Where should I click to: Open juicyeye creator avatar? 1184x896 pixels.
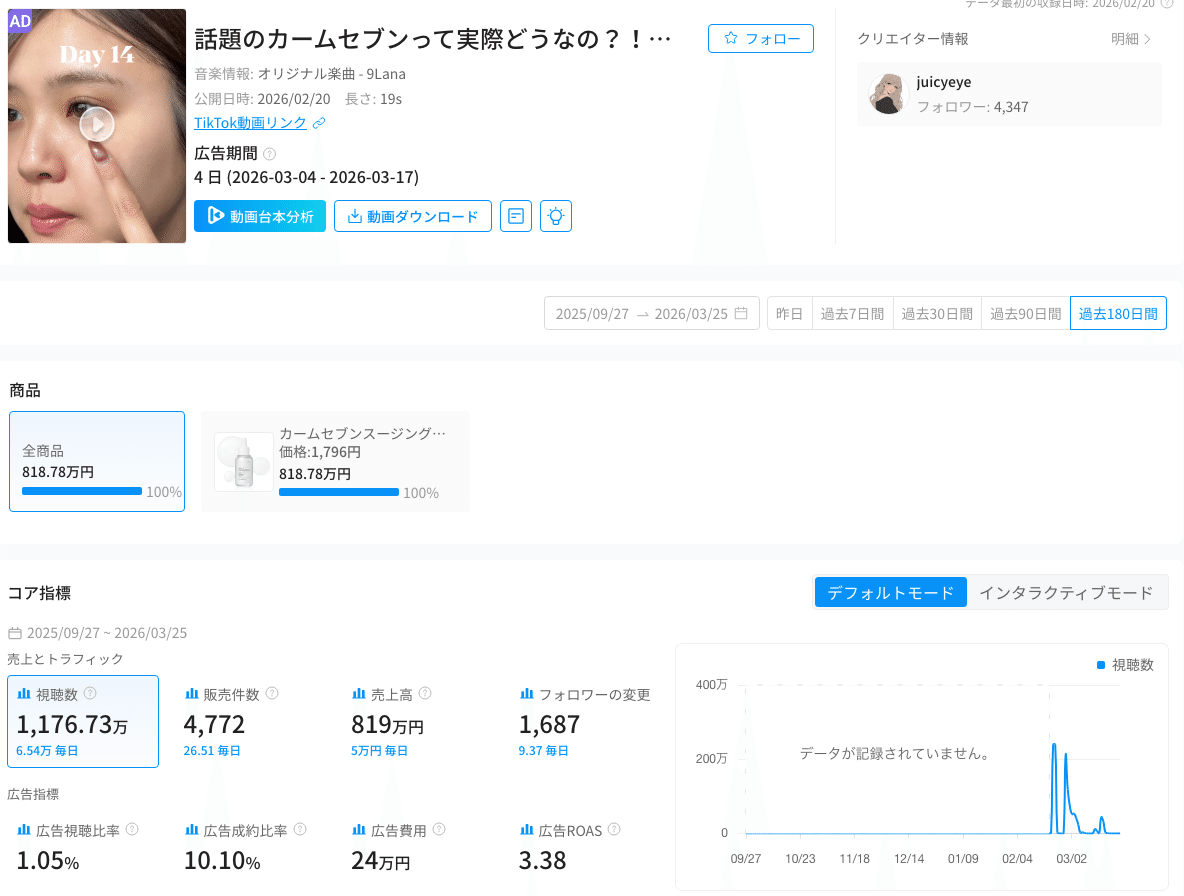pos(887,94)
